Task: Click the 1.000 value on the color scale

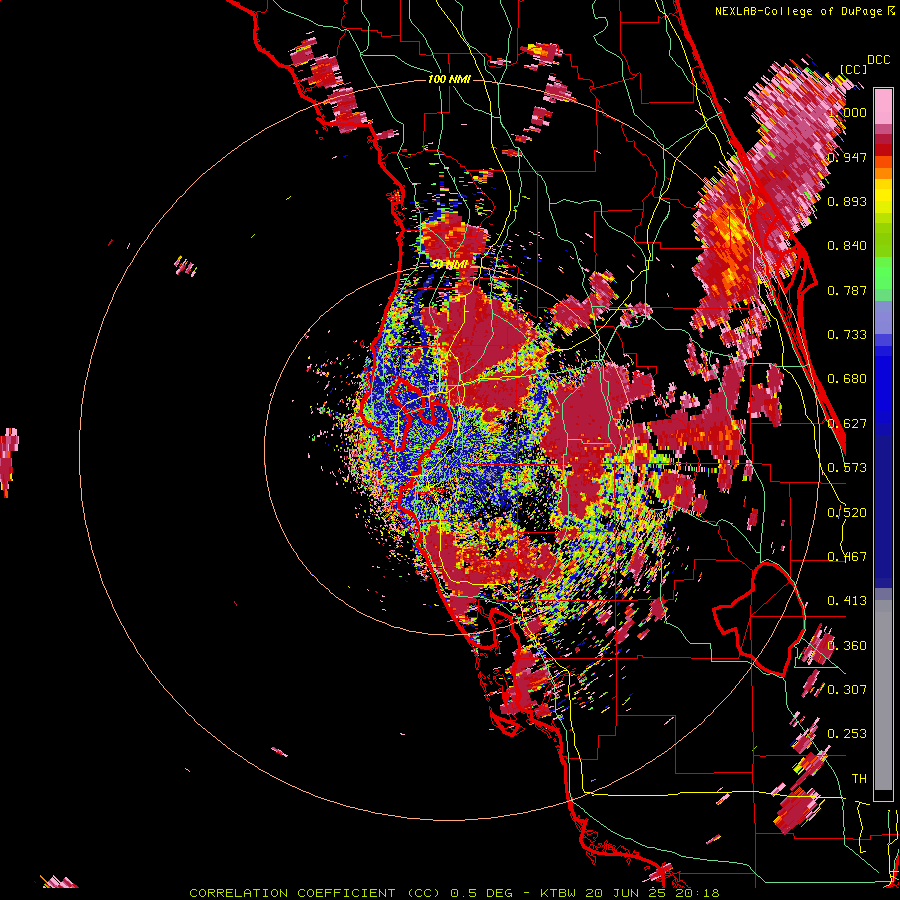Action: 847,112
